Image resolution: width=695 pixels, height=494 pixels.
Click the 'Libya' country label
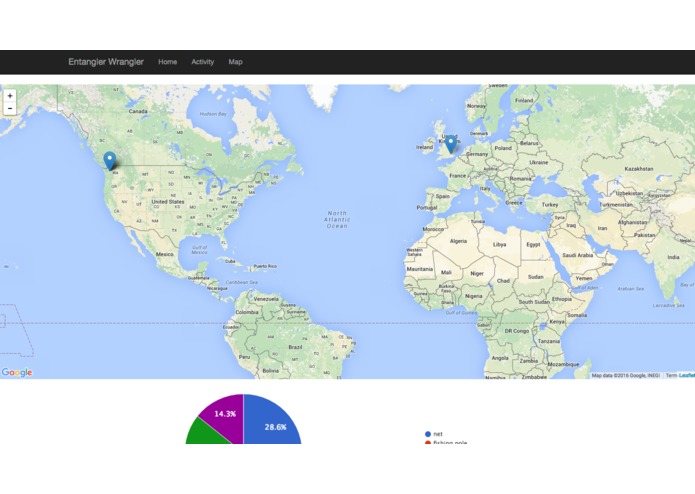[500, 245]
